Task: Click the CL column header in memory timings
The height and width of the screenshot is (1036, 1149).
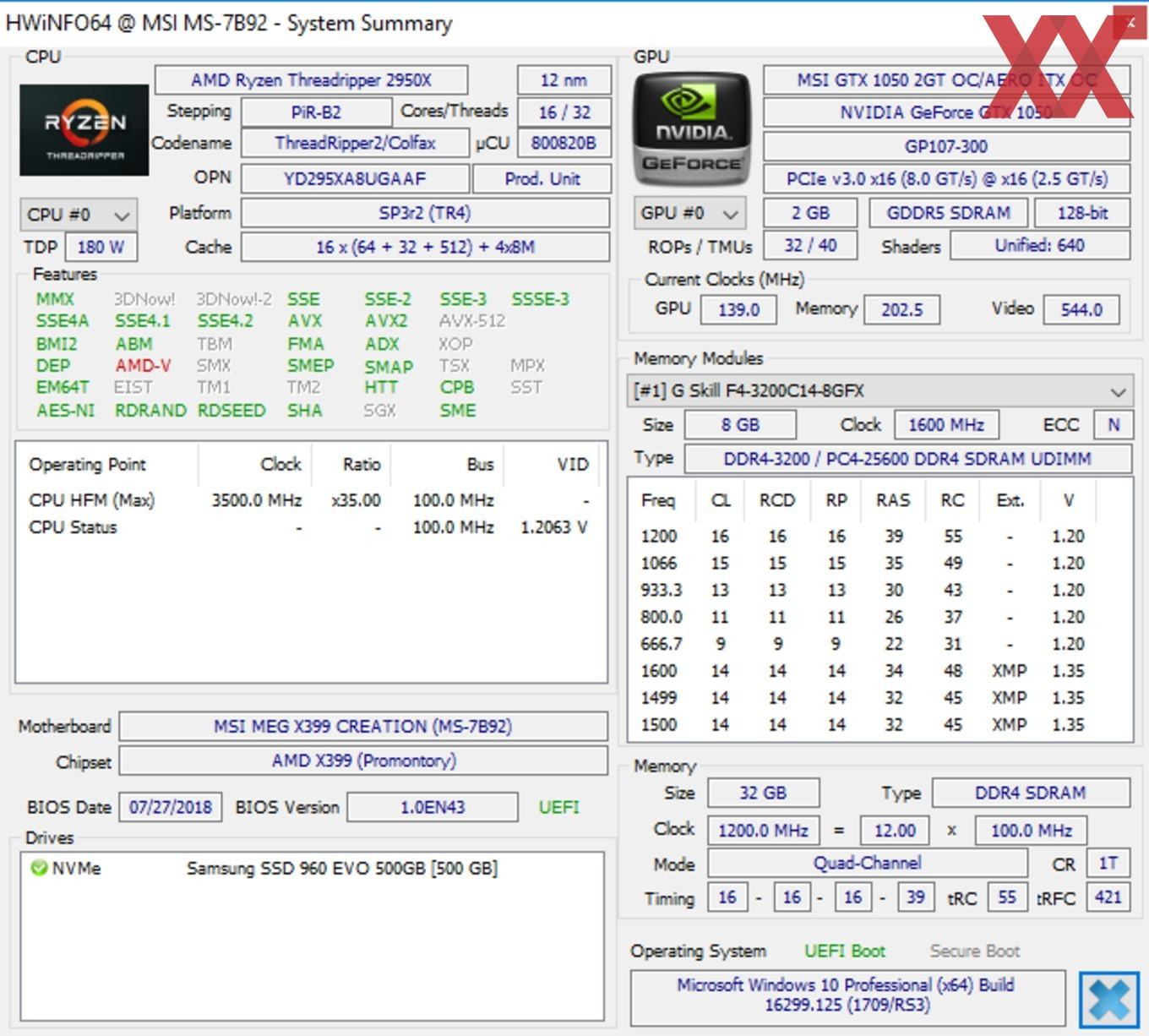Action: pos(721,500)
